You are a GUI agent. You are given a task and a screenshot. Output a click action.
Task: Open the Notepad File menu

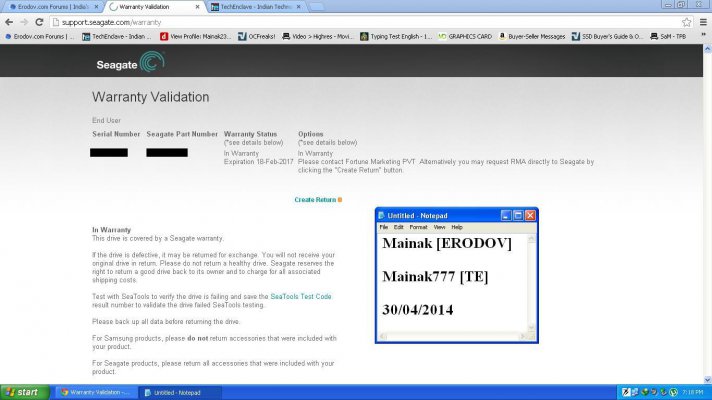click(x=384, y=227)
